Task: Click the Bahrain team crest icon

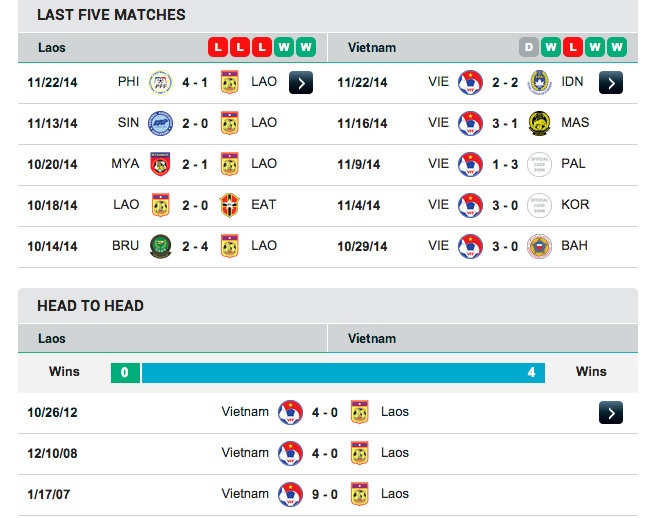Action: click(539, 246)
